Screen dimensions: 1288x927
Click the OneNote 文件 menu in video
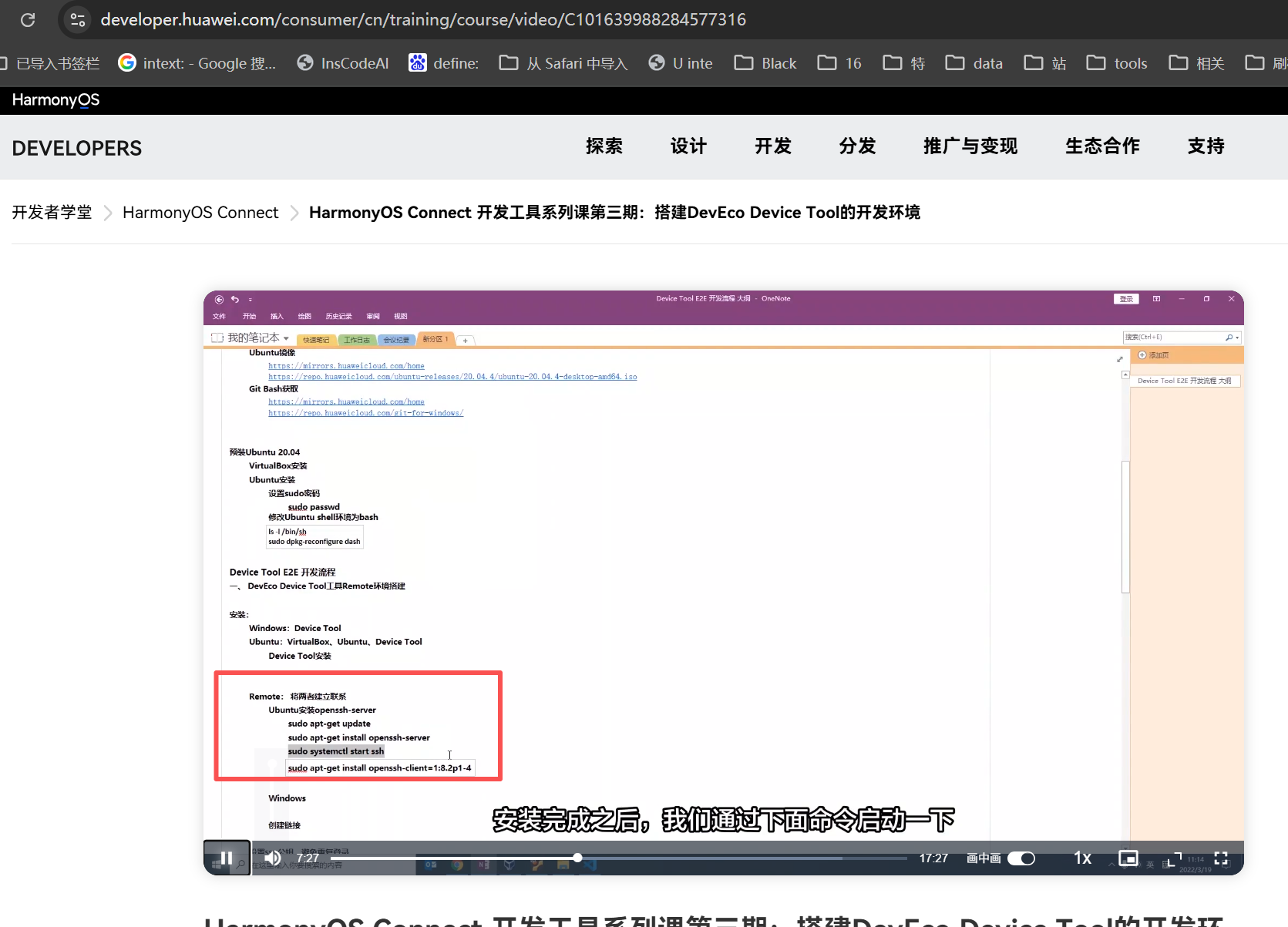[220, 317]
